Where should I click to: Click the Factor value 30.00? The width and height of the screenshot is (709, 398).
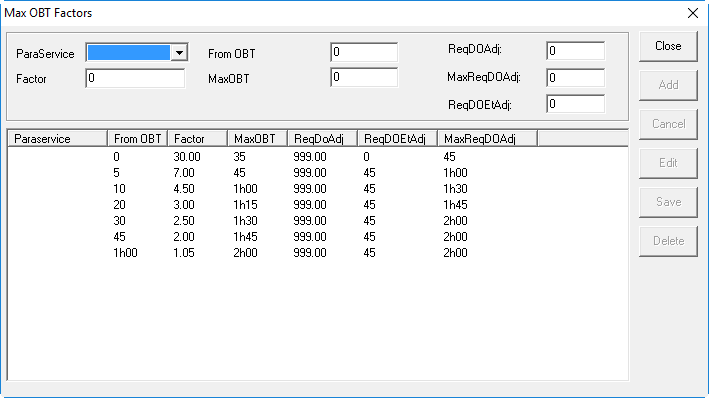coord(187,157)
